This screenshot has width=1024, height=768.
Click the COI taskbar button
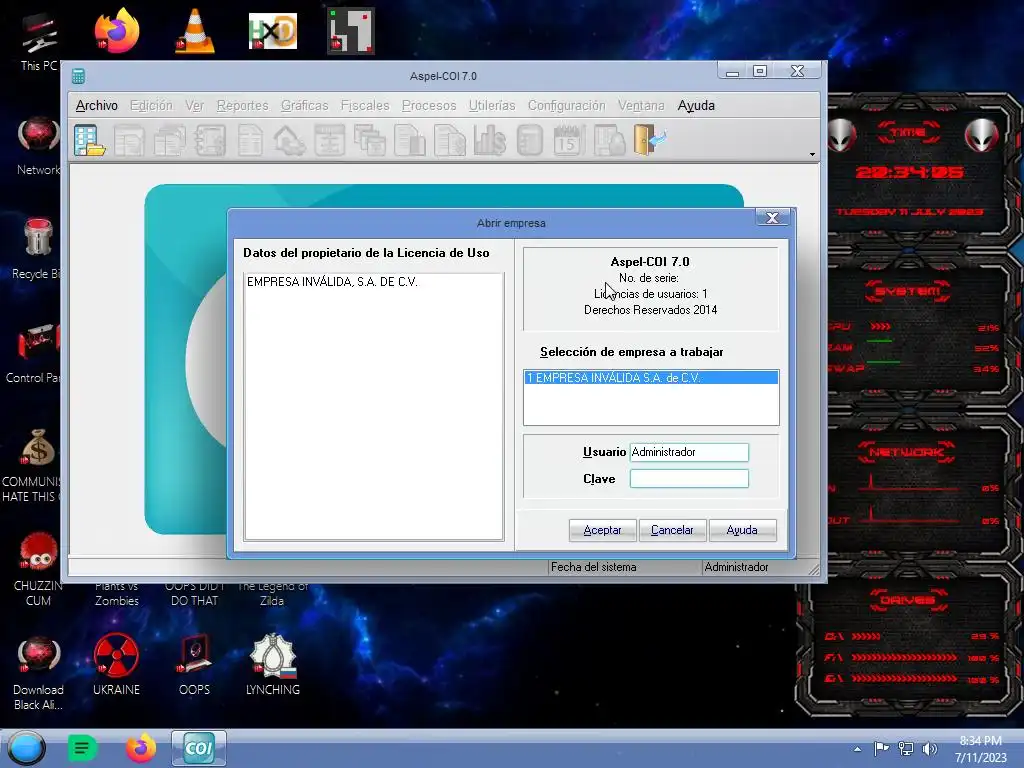(x=199, y=748)
